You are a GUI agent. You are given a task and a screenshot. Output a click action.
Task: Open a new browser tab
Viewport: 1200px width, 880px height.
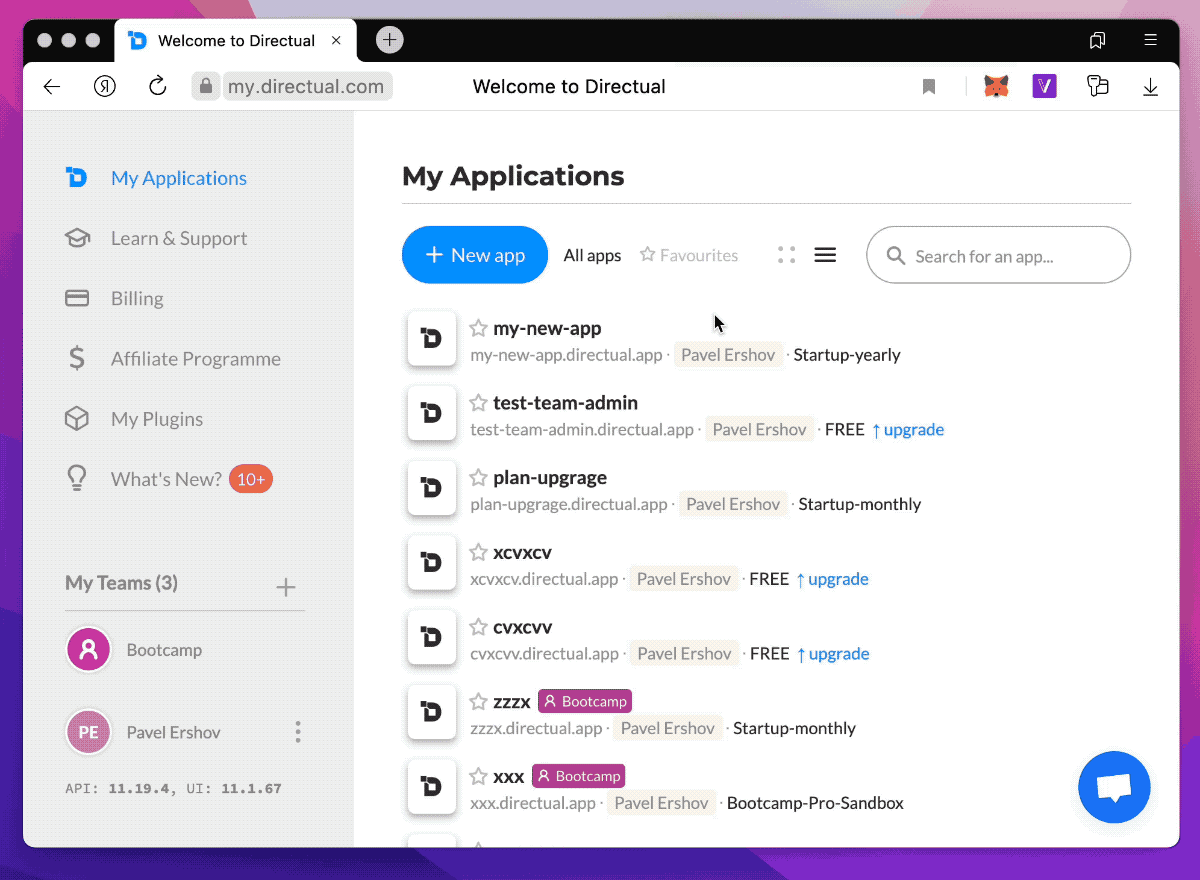coord(390,40)
